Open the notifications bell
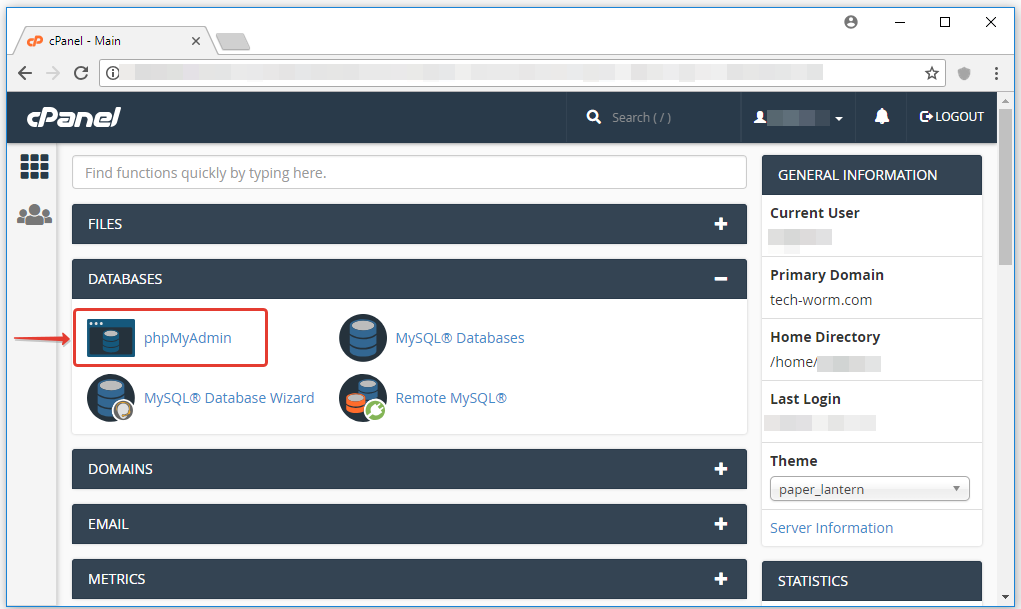1021x609 pixels. click(881, 117)
